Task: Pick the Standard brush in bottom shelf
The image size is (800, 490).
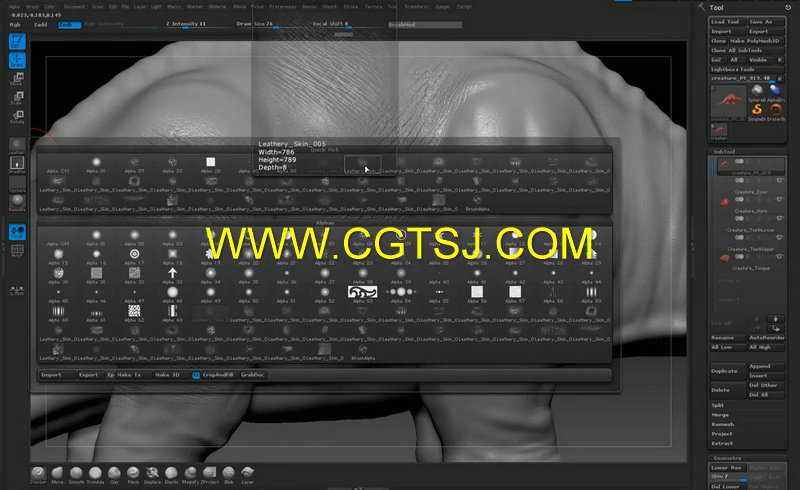Action: [38, 475]
